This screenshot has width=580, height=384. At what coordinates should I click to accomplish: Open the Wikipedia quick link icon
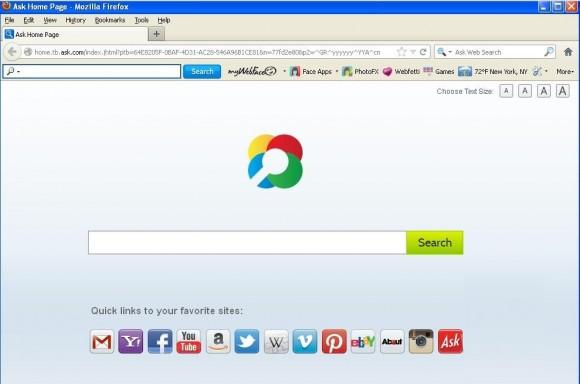(x=276, y=341)
